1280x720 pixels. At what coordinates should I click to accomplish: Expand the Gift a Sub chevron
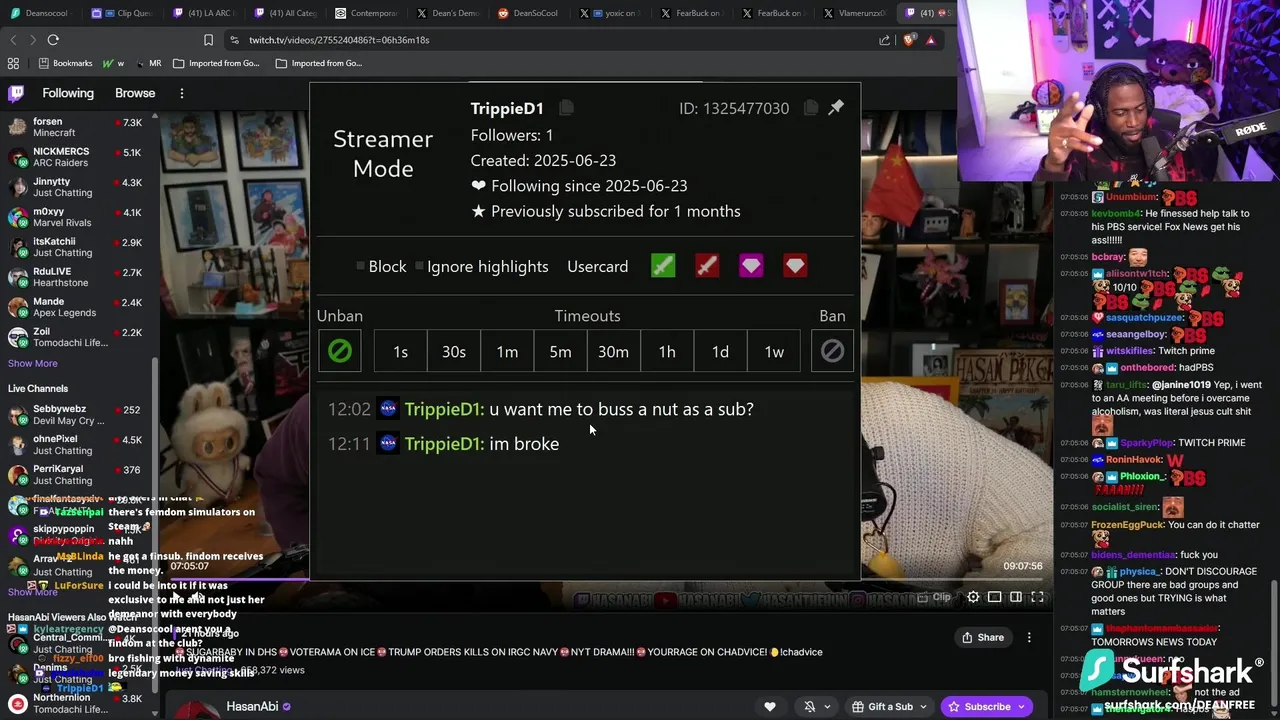click(923, 707)
